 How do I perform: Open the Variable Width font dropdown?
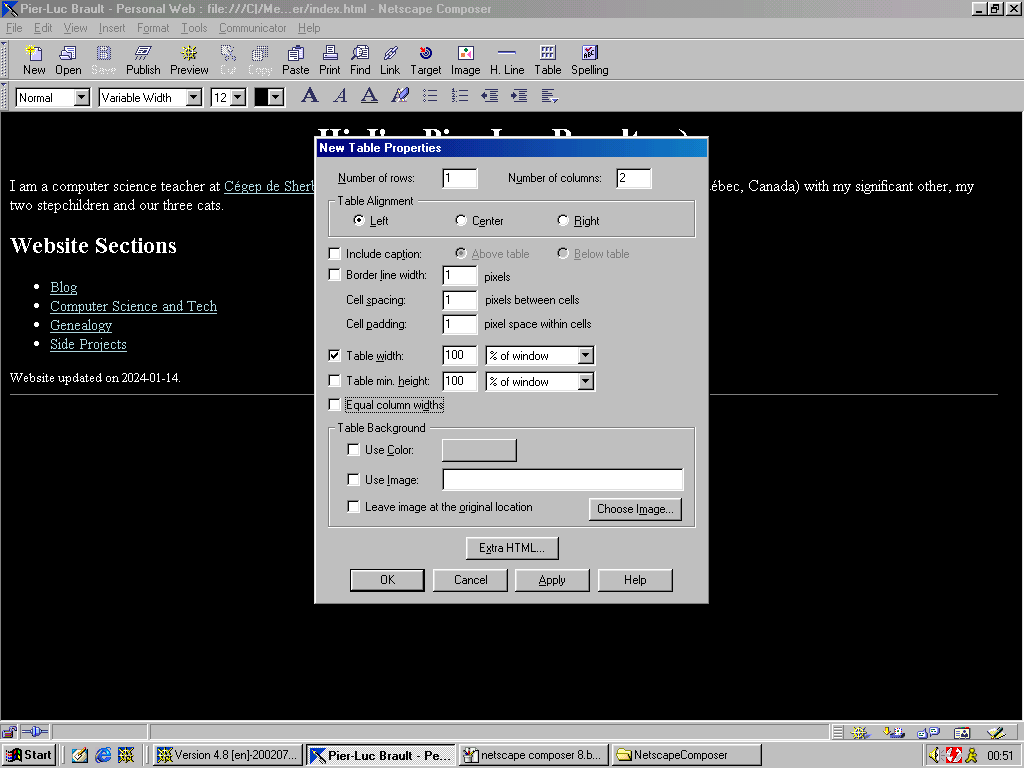coord(193,98)
